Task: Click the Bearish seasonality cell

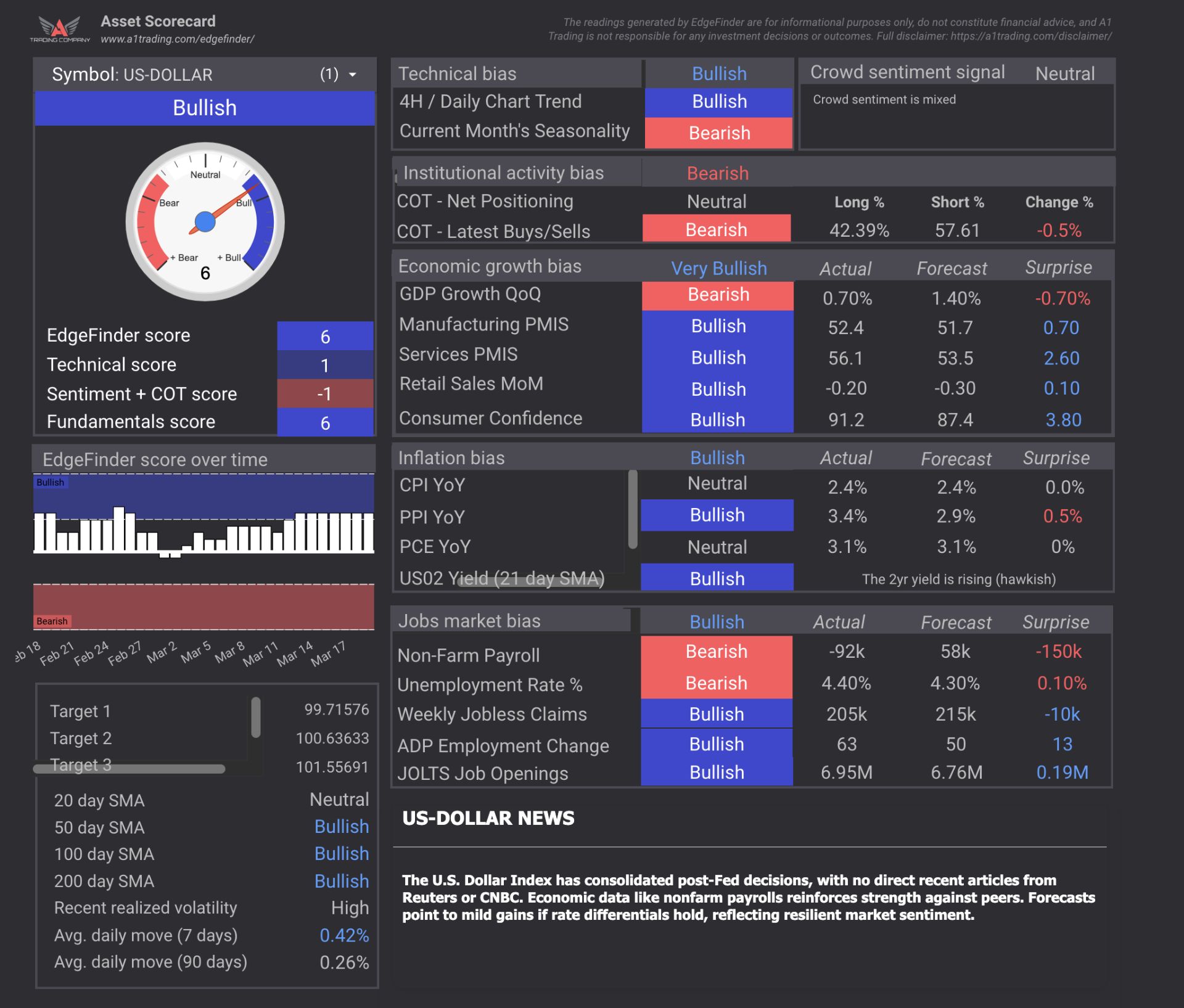Action: [718, 133]
